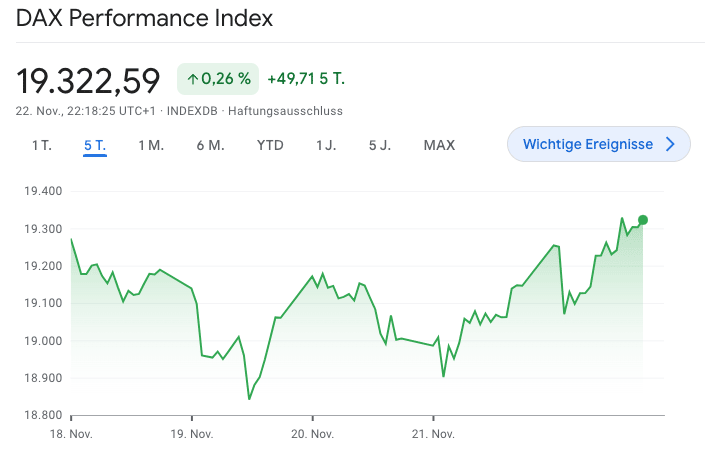Display the 5 J. chart range
The image size is (705, 455).
coord(379,146)
